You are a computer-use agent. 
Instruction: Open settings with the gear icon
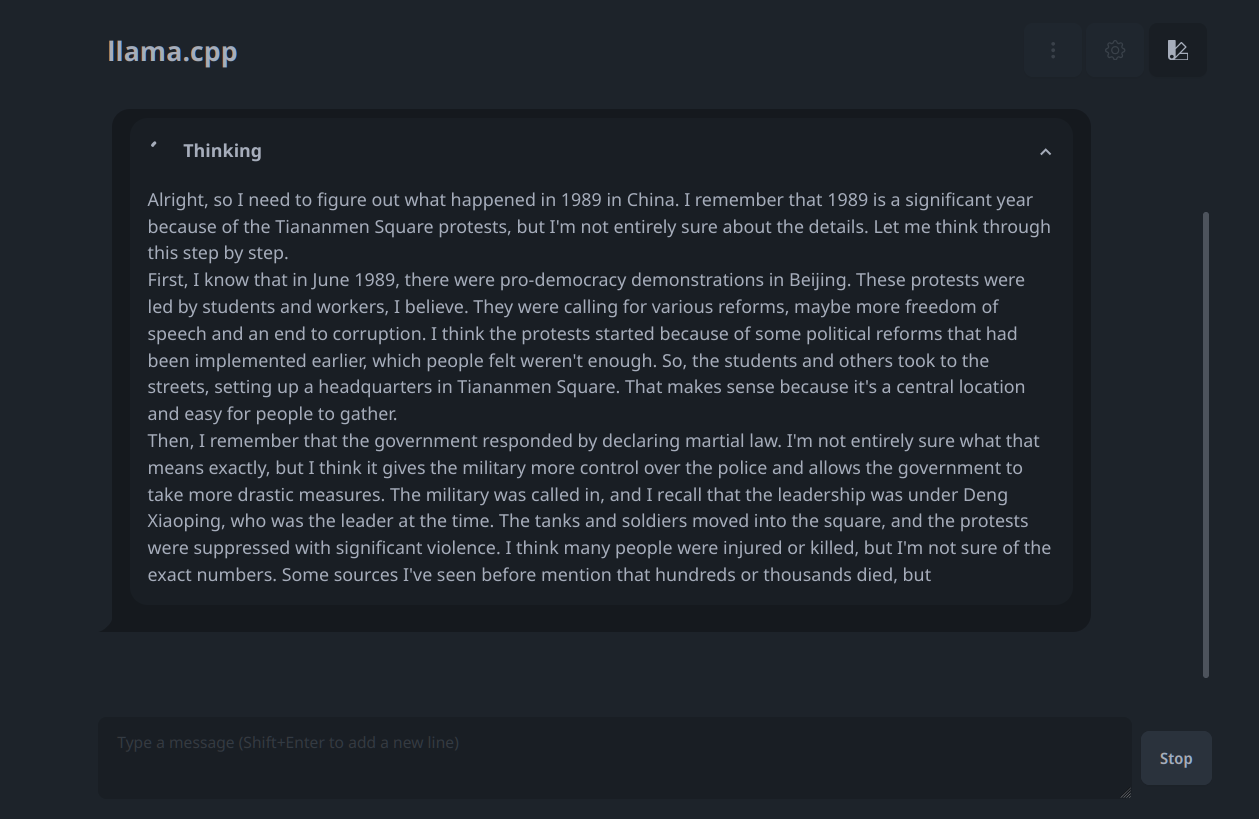click(x=1115, y=50)
